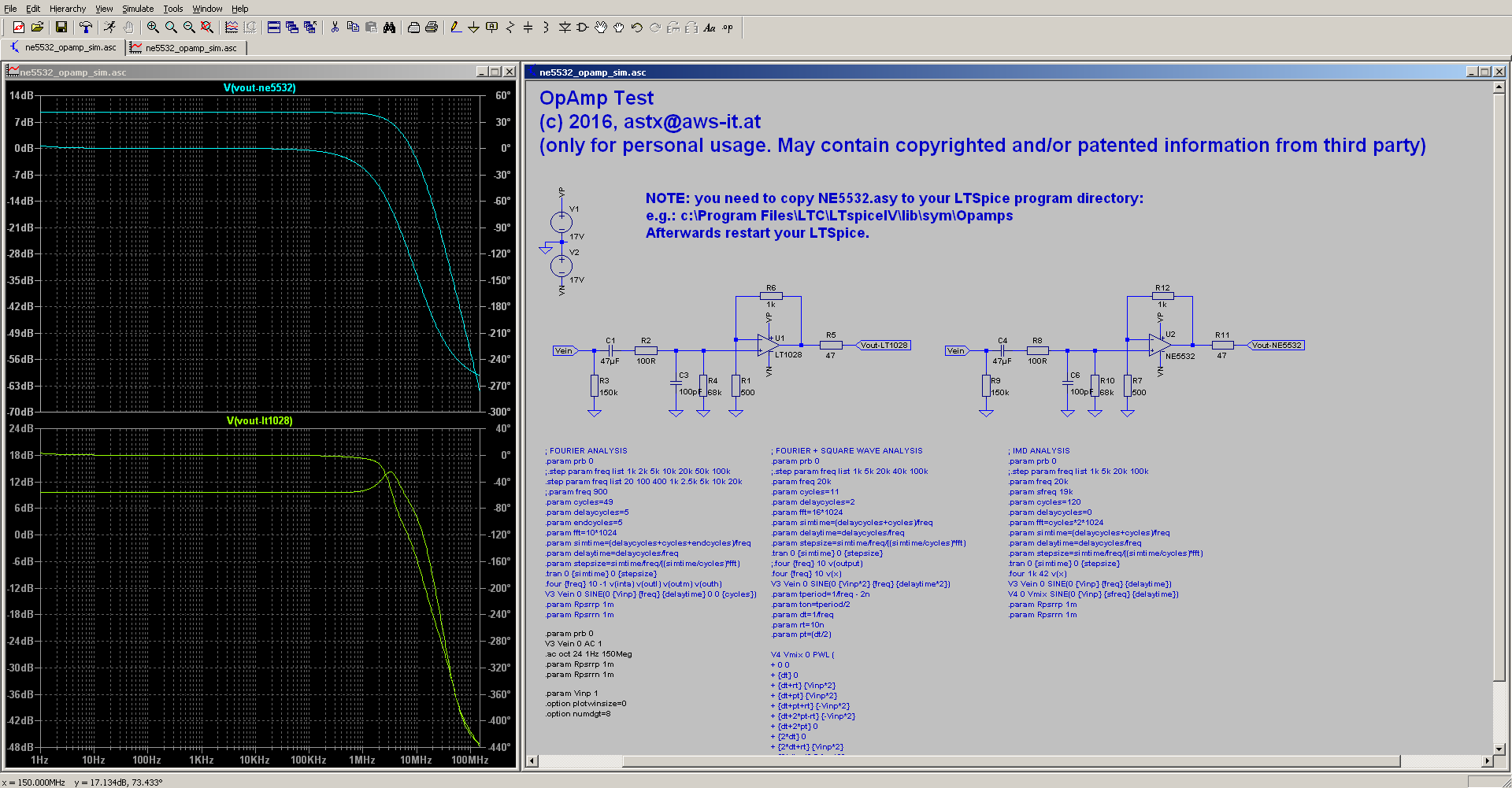
Task: Click the V(vout-ne5532) trace label
Action: [x=260, y=87]
